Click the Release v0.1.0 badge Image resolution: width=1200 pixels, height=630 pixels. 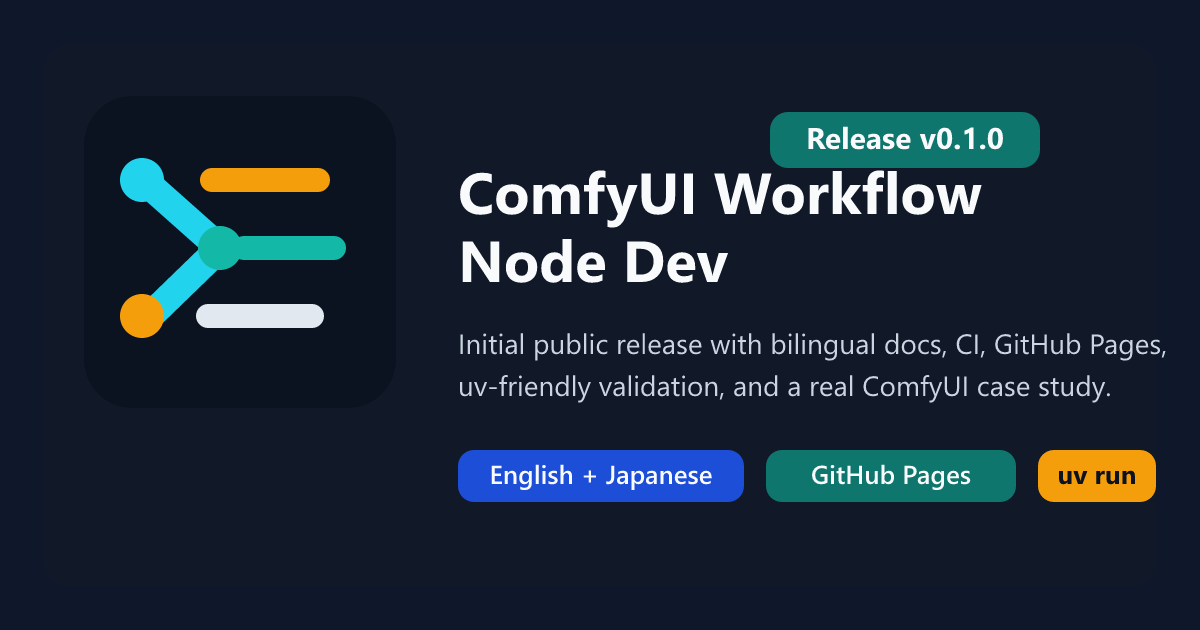[905, 140]
